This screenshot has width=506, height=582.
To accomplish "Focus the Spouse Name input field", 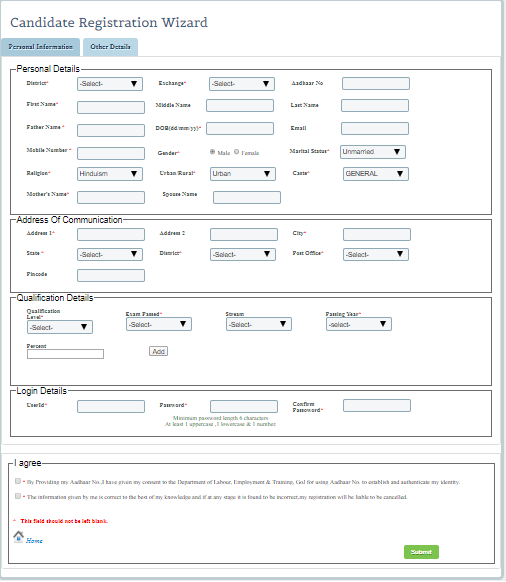I will point(247,197).
